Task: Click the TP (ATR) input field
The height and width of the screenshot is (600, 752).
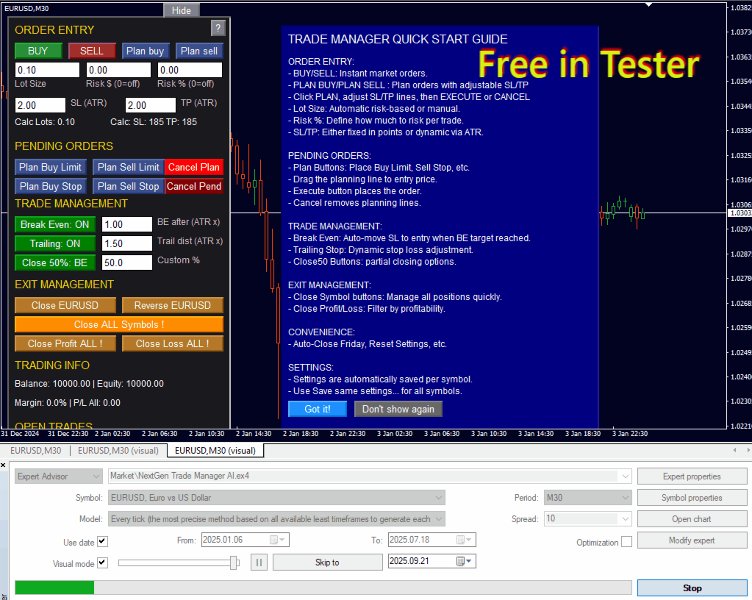Action: pyautogui.click(x=151, y=105)
